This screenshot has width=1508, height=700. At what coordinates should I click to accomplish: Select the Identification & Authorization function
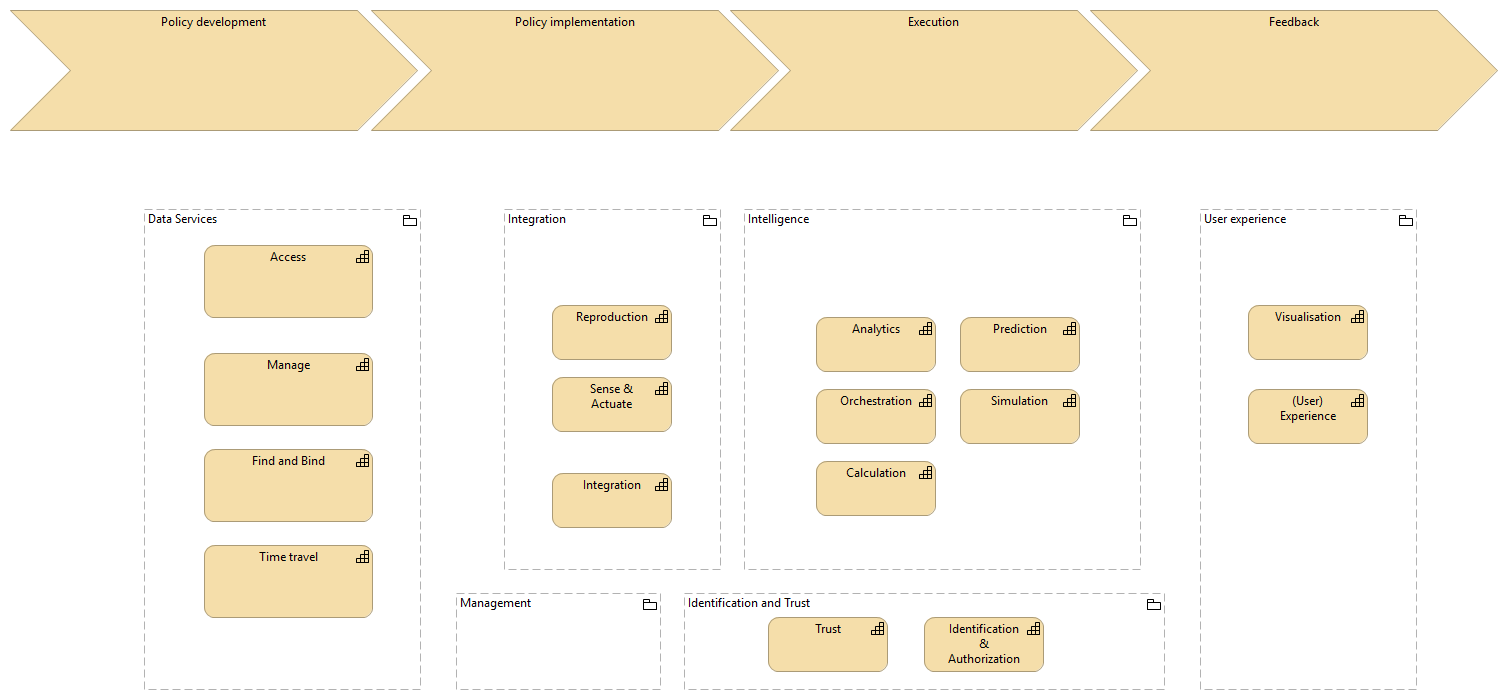click(x=984, y=644)
